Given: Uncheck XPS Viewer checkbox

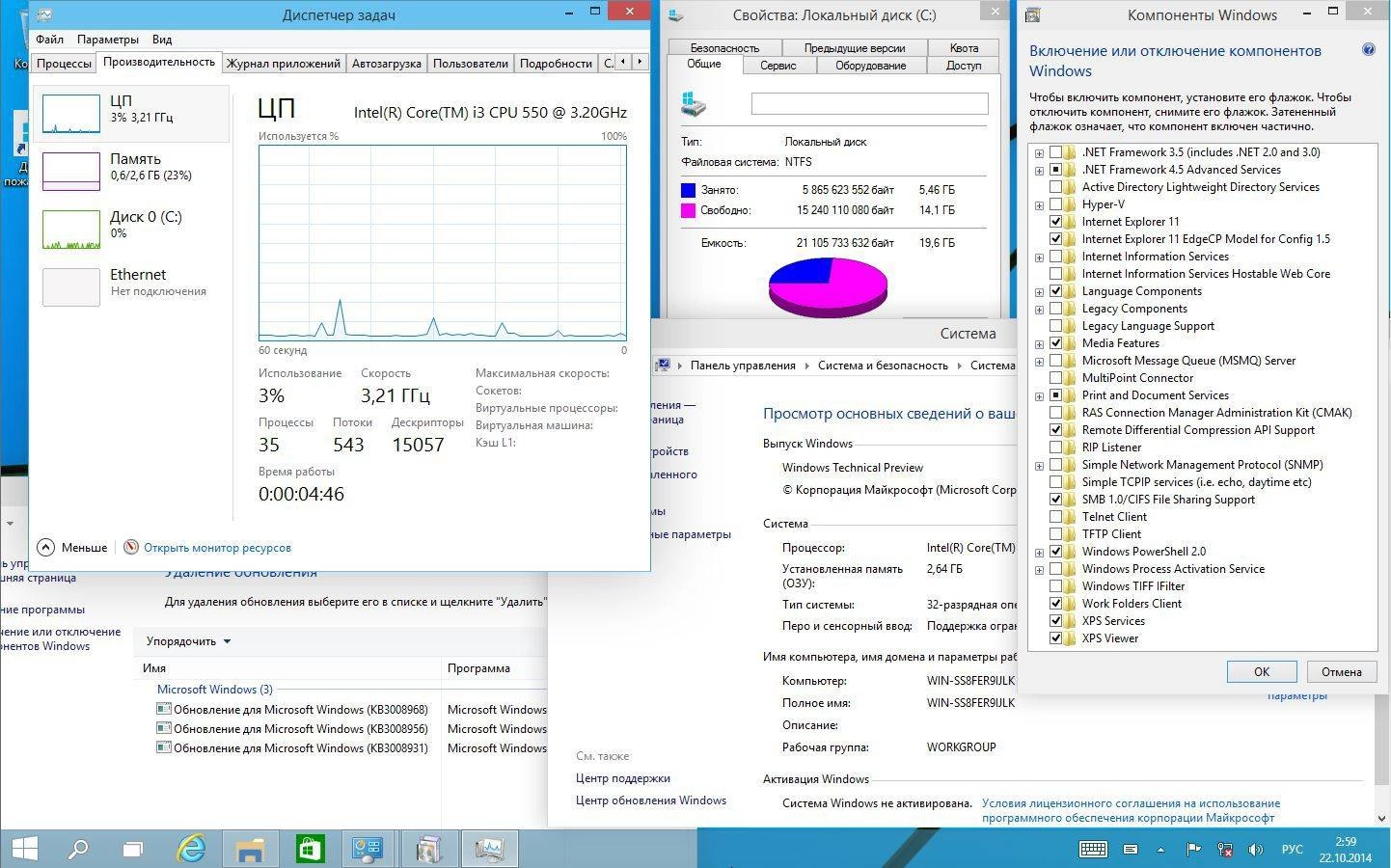Looking at the screenshot, I should (x=1055, y=638).
